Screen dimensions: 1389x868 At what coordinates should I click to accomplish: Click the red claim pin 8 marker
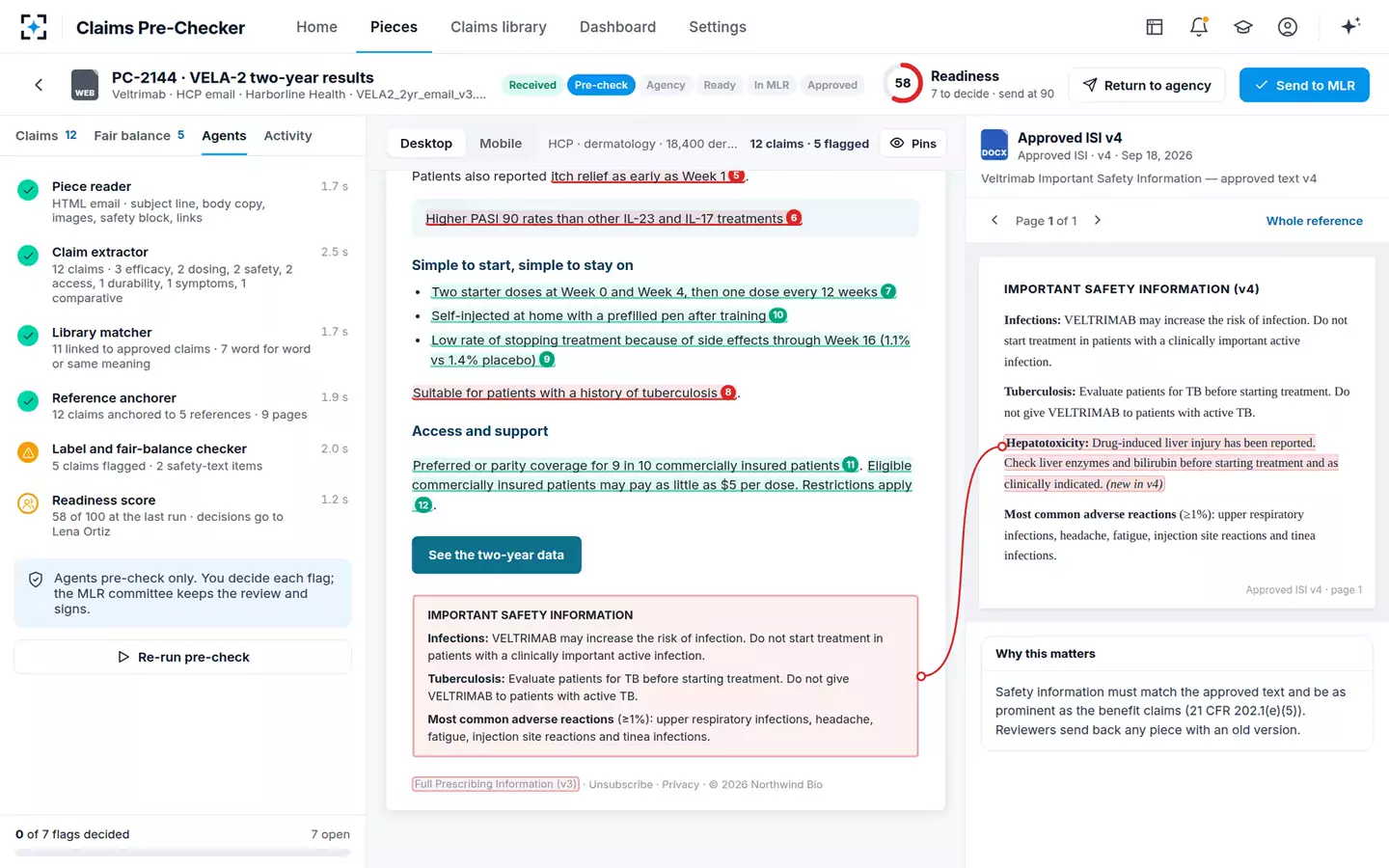click(x=728, y=393)
